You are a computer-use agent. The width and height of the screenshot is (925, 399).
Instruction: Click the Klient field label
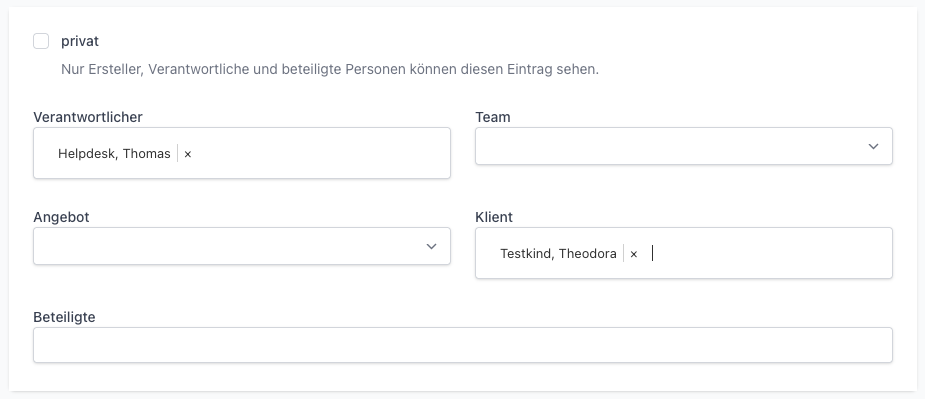pyautogui.click(x=494, y=217)
